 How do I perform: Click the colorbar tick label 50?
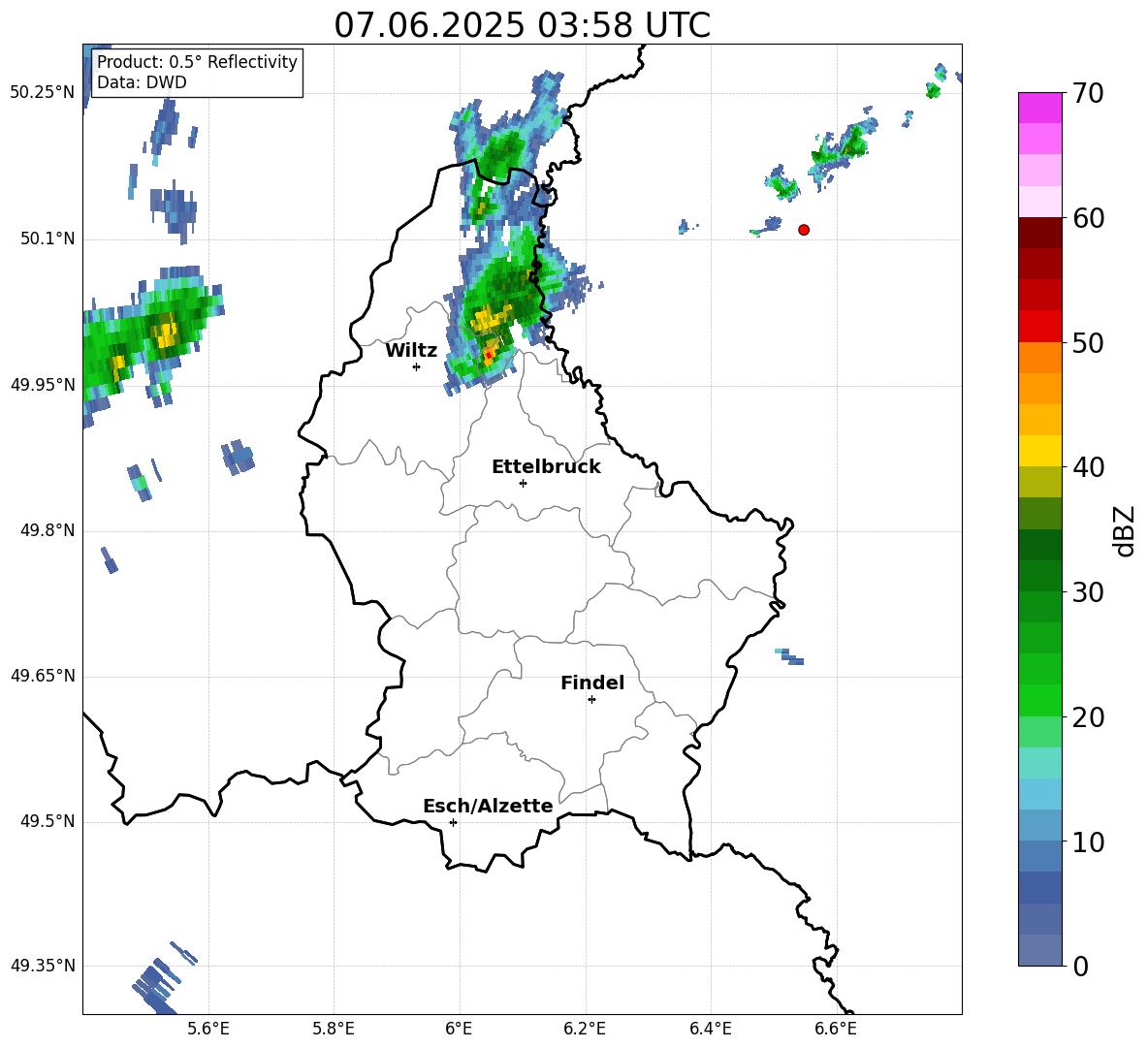click(x=1088, y=342)
